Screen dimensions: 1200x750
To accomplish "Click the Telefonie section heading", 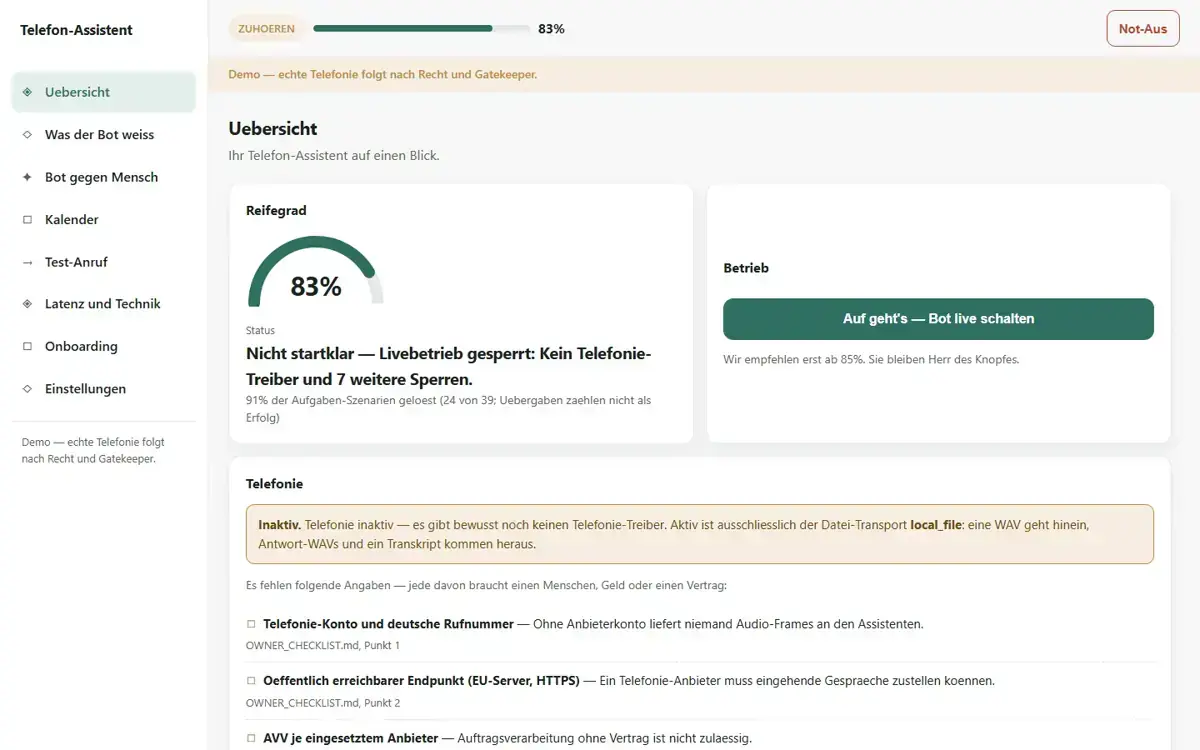I will 274,484.
